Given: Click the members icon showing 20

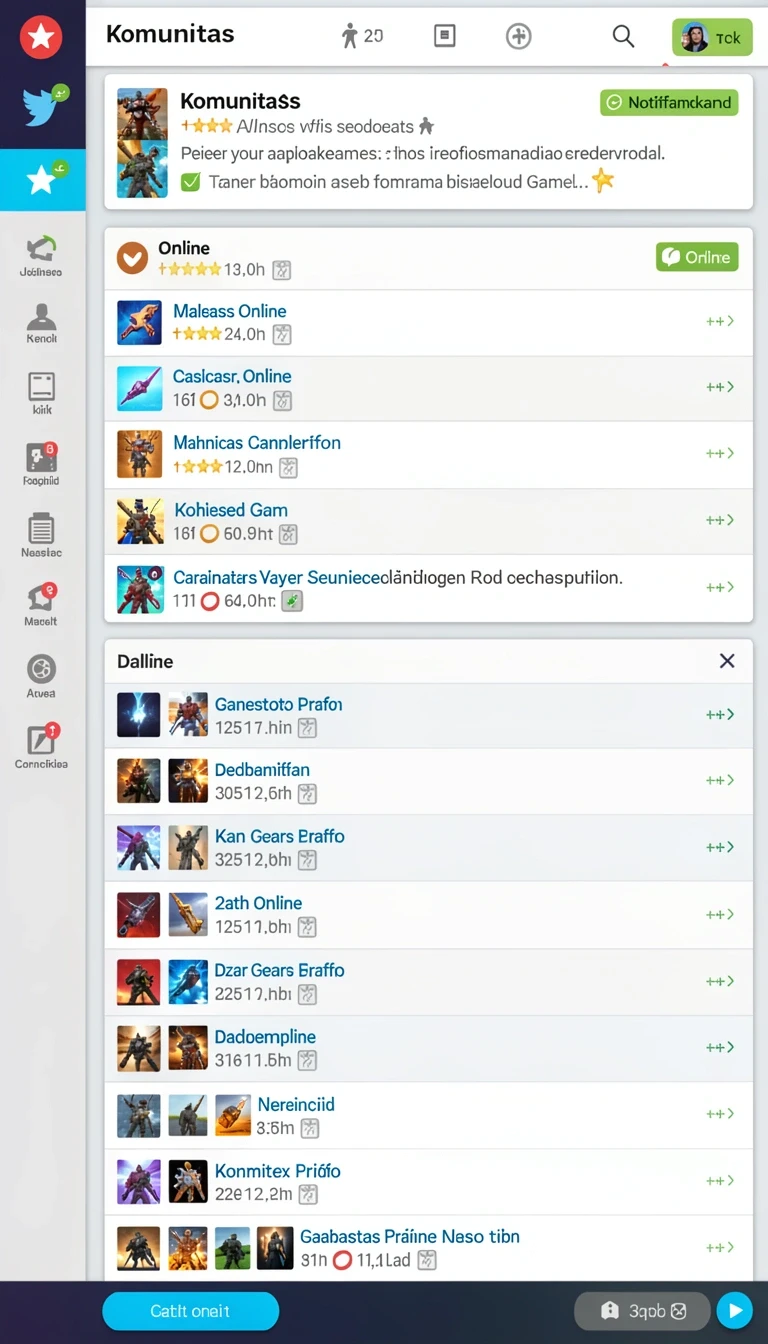Looking at the screenshot, I should [362, 36].
